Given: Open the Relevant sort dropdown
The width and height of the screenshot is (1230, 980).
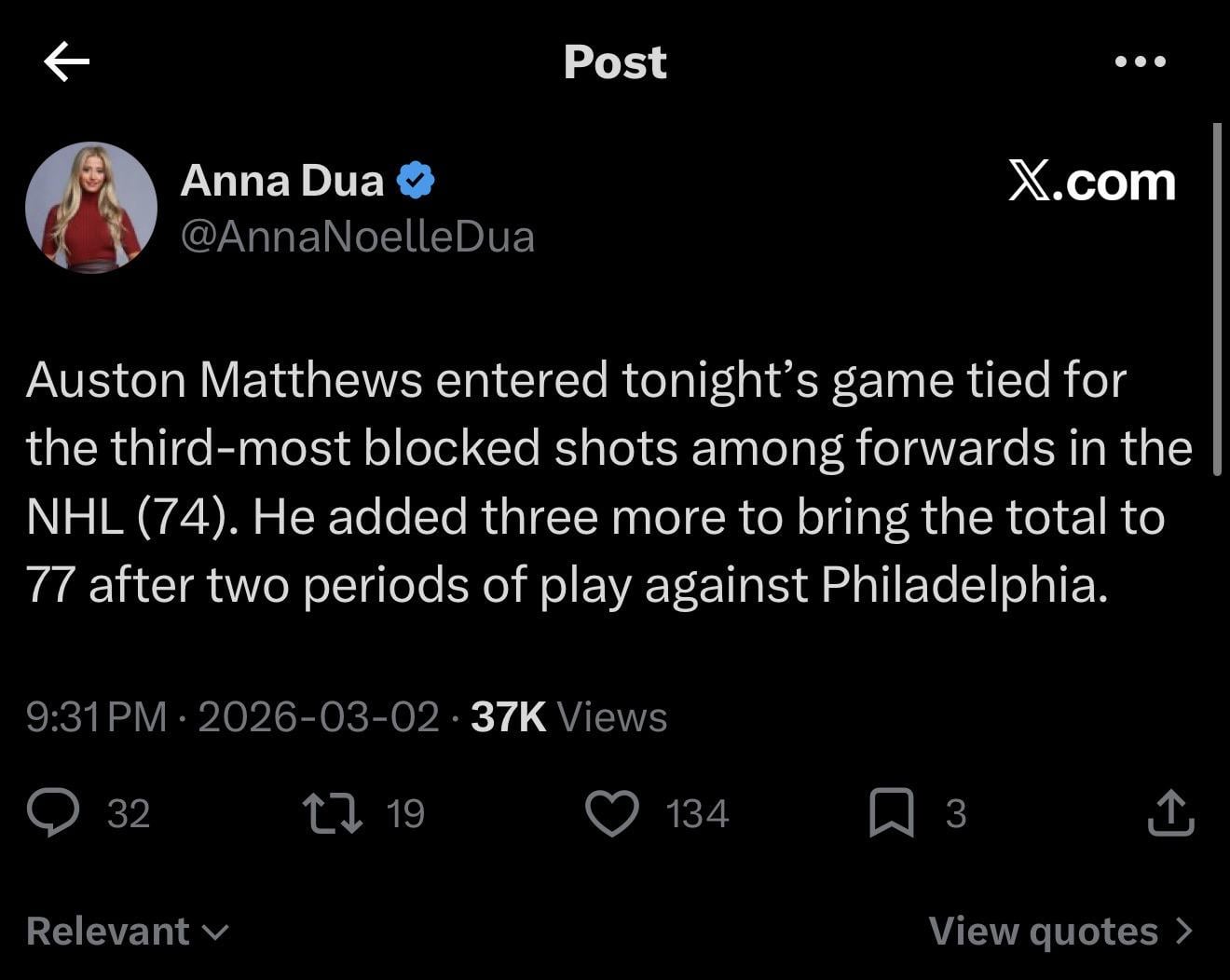Looking at the screenshot, I should (x=127, y=931).
